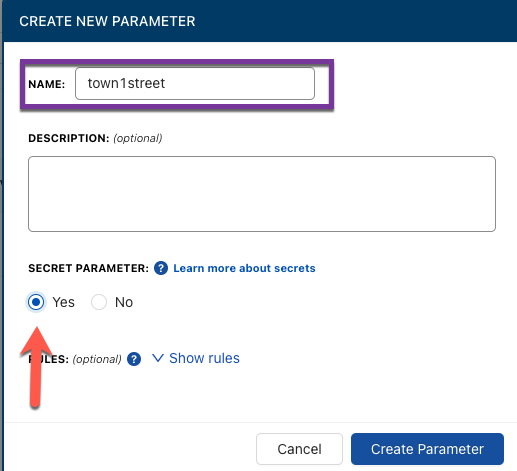Confirm with the Create Parameter button
This screenshot has height=471, width=517.
tap(427, 449)
